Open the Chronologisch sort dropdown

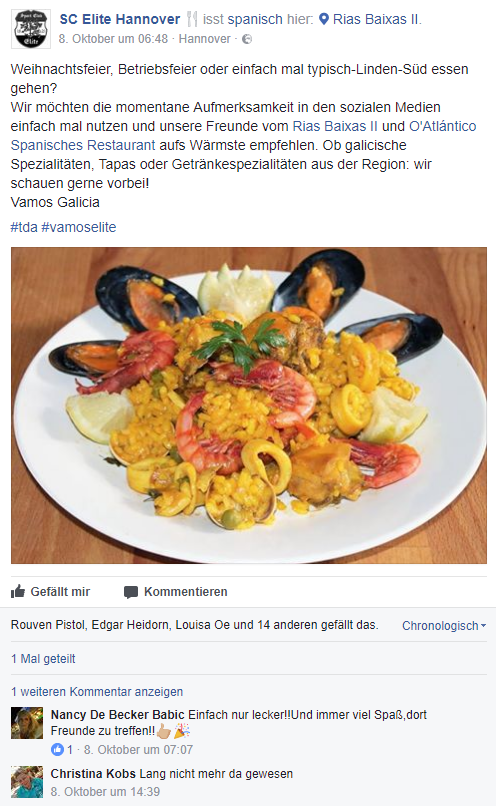[444, 626]
